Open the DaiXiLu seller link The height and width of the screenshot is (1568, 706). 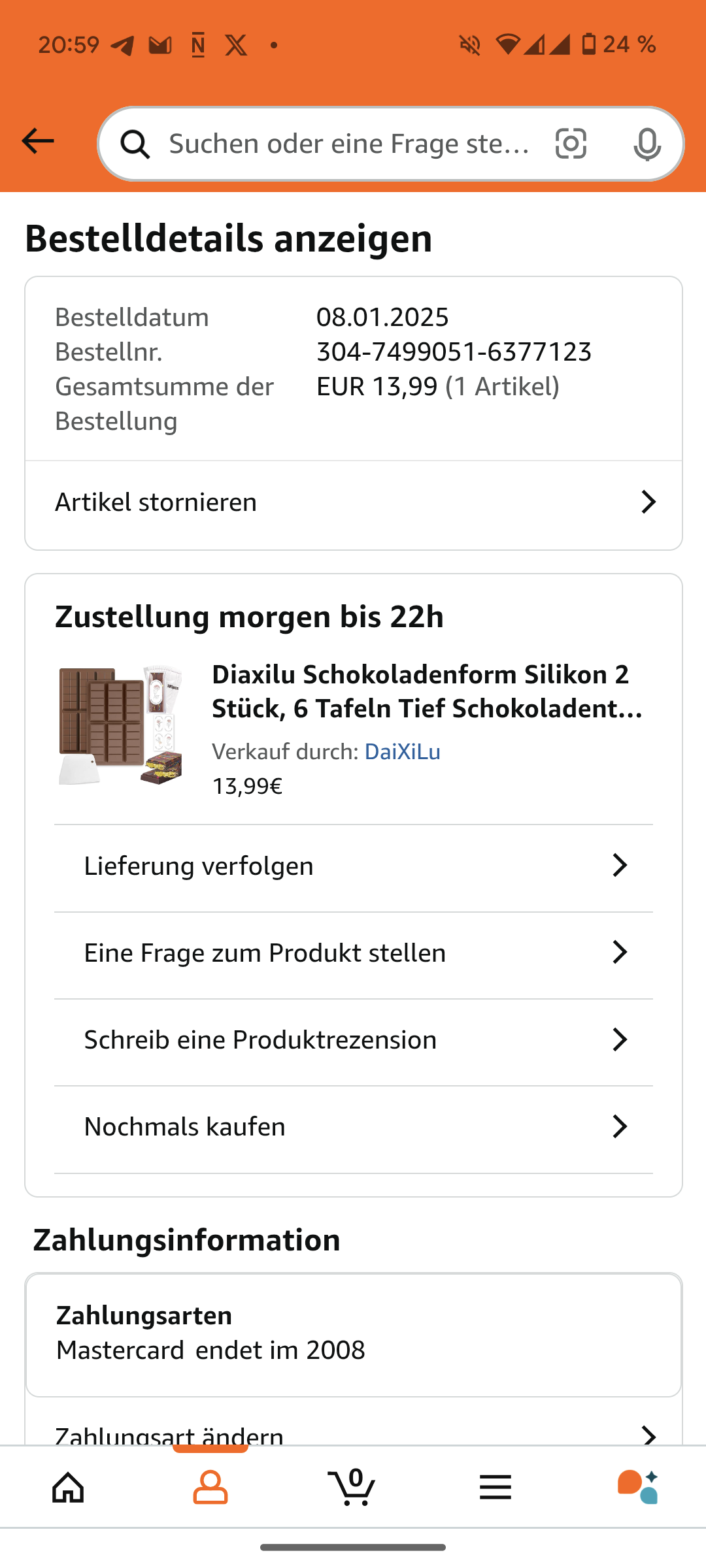[x=402, y=752]
